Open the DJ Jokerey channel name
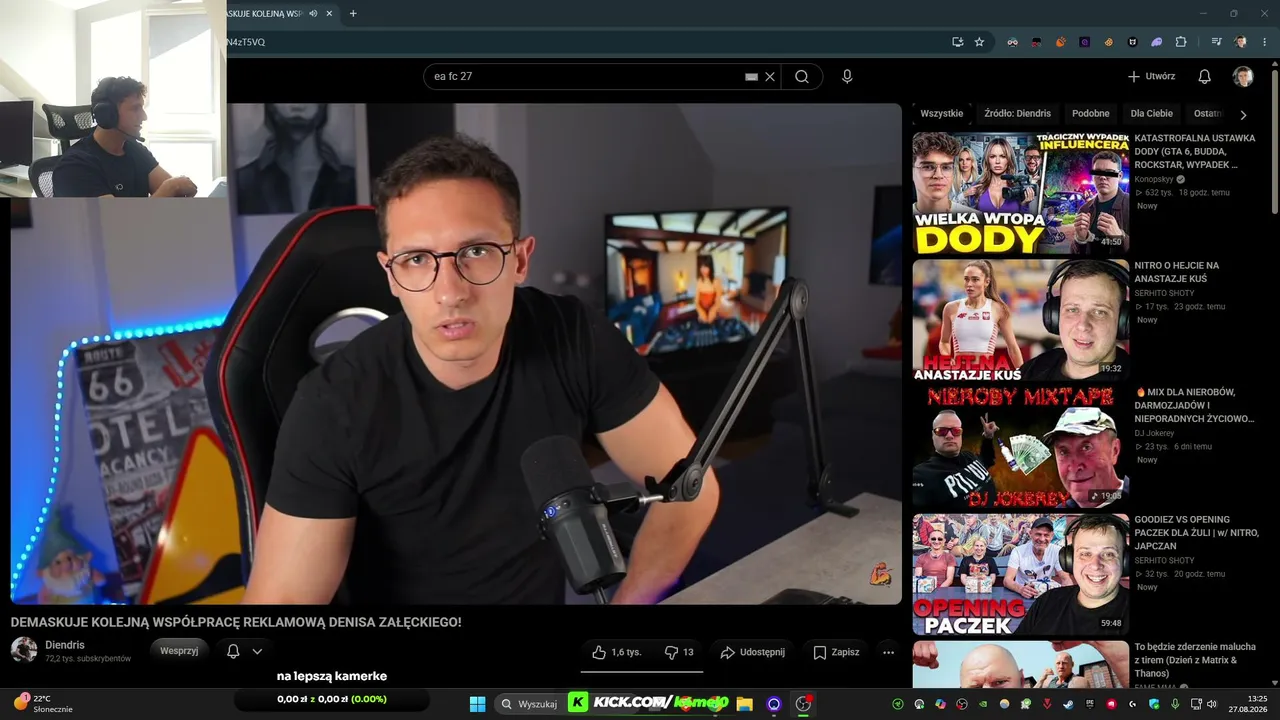This screenshot has height=720, width=1280. point(1154,433)
